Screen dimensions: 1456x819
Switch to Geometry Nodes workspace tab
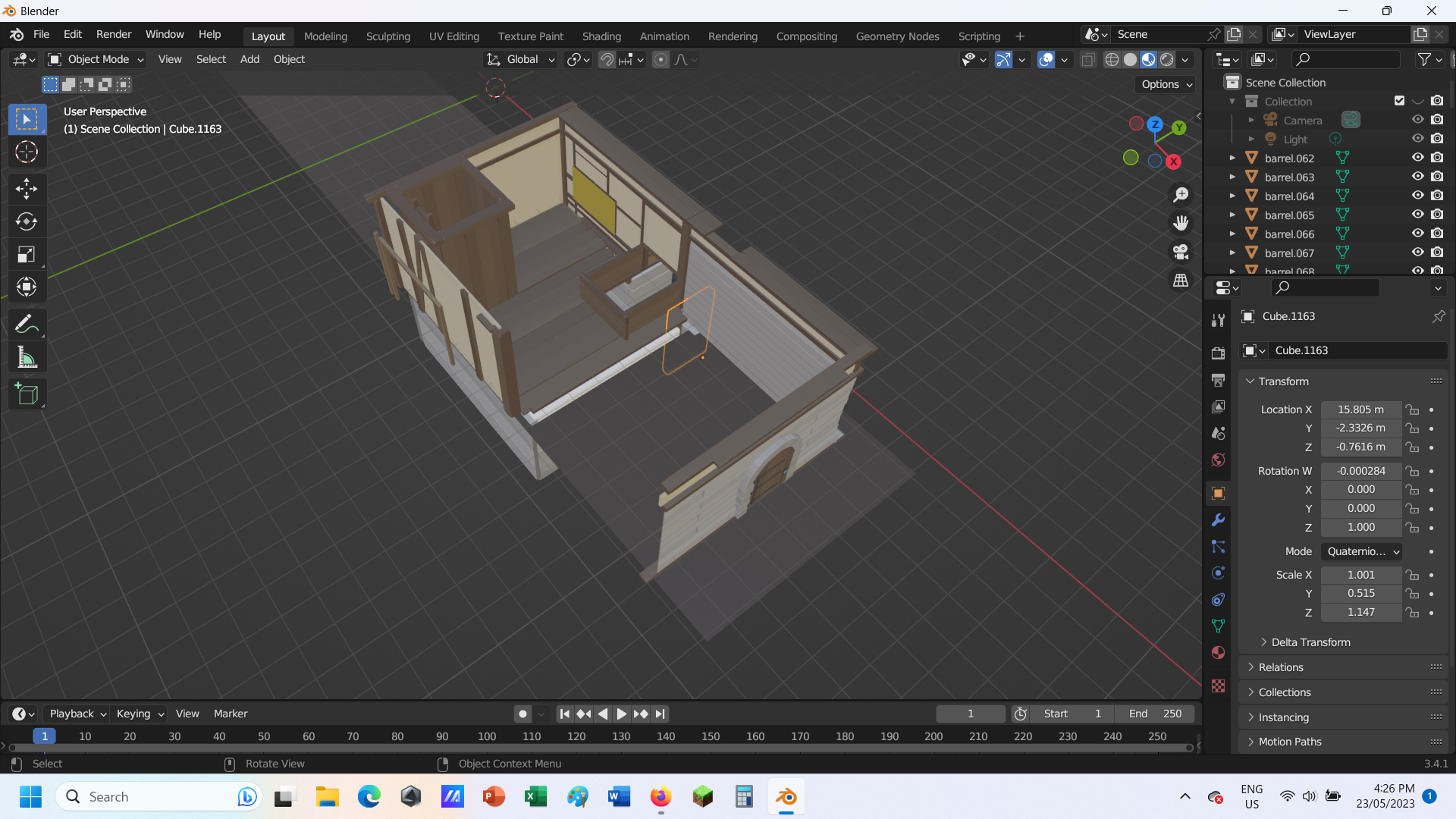(897, 36)
